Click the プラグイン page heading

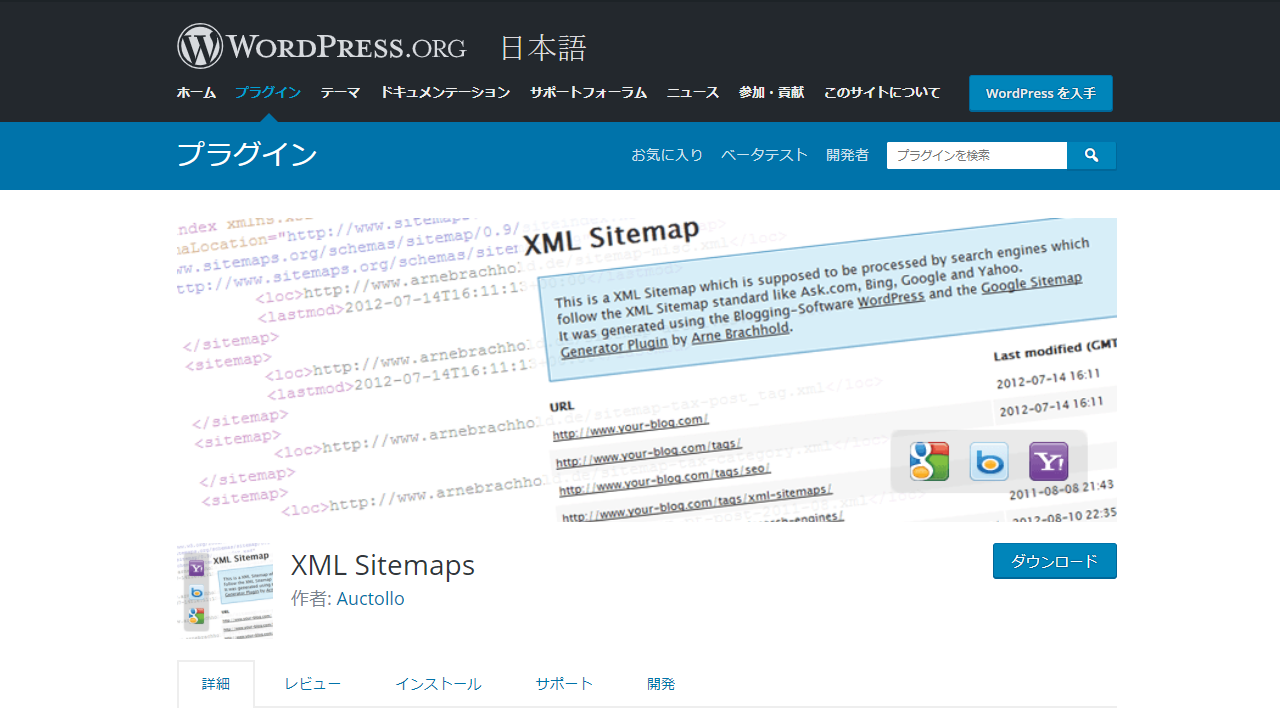click(247, 155)
